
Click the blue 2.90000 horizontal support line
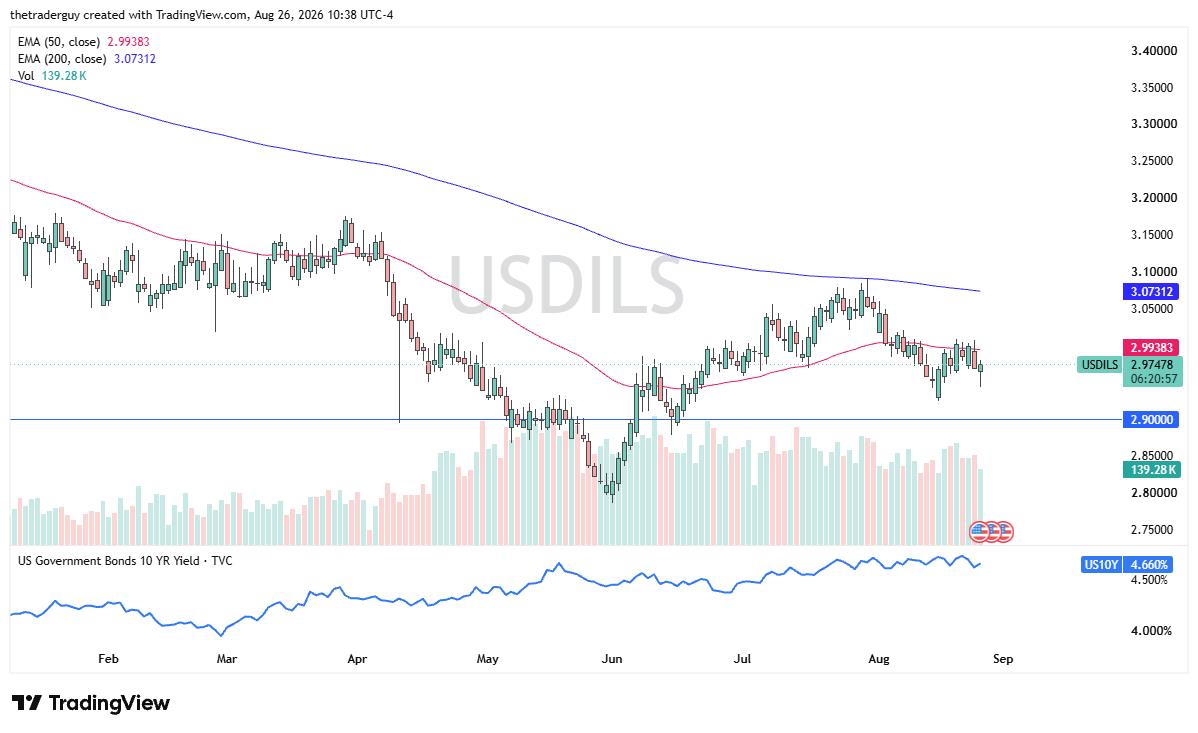[565, 420]
